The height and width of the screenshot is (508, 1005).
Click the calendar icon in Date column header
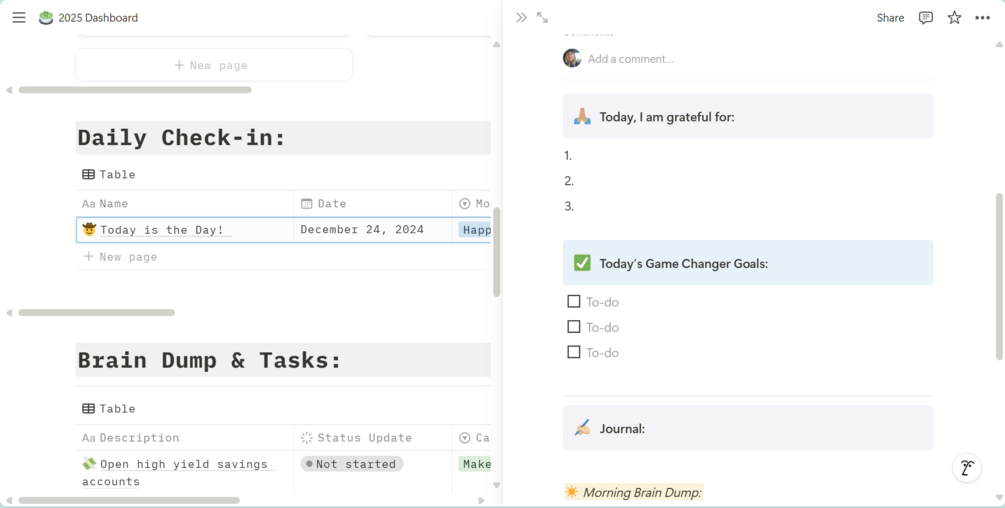306,204
